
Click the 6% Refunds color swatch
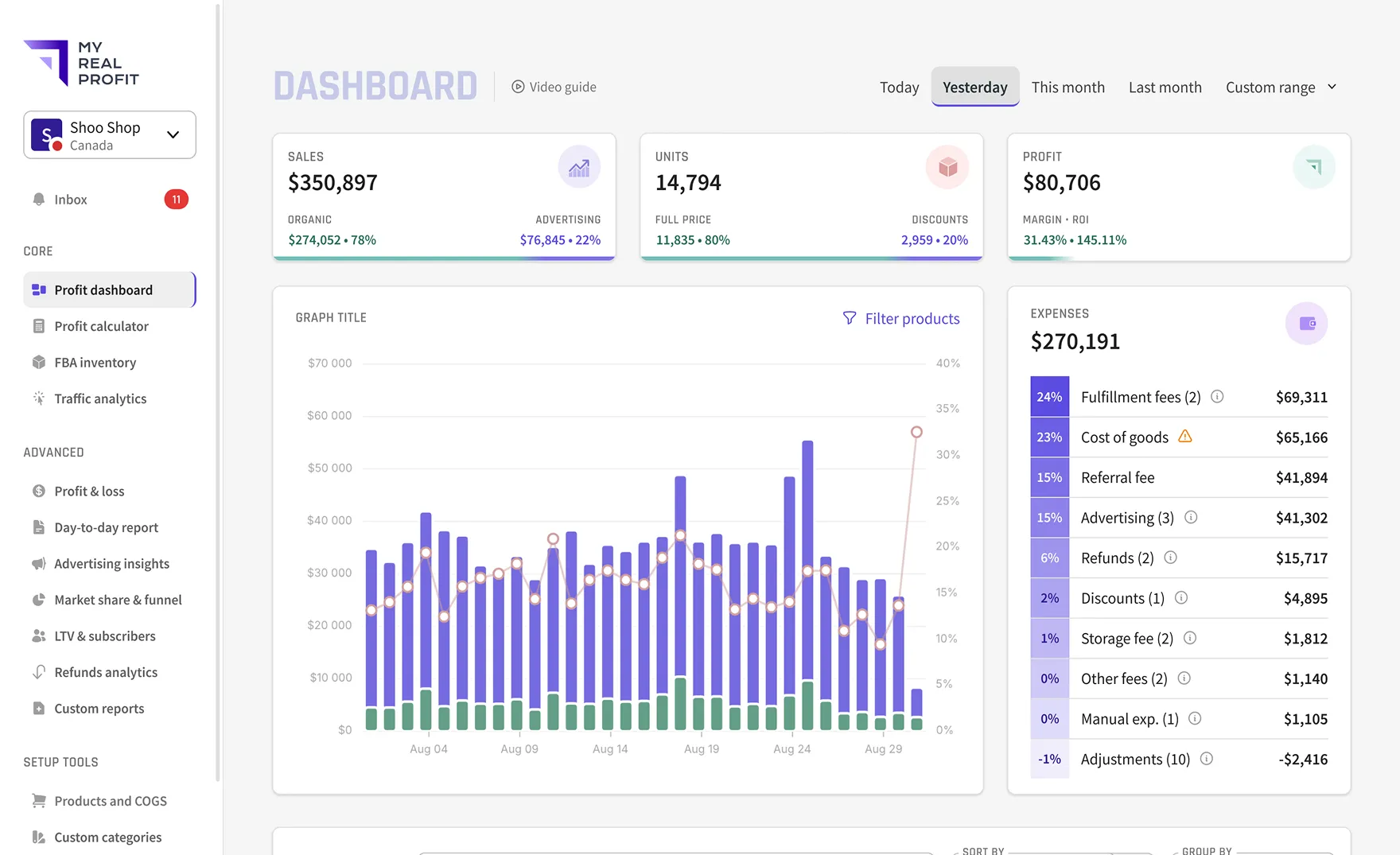[1050, 558]
